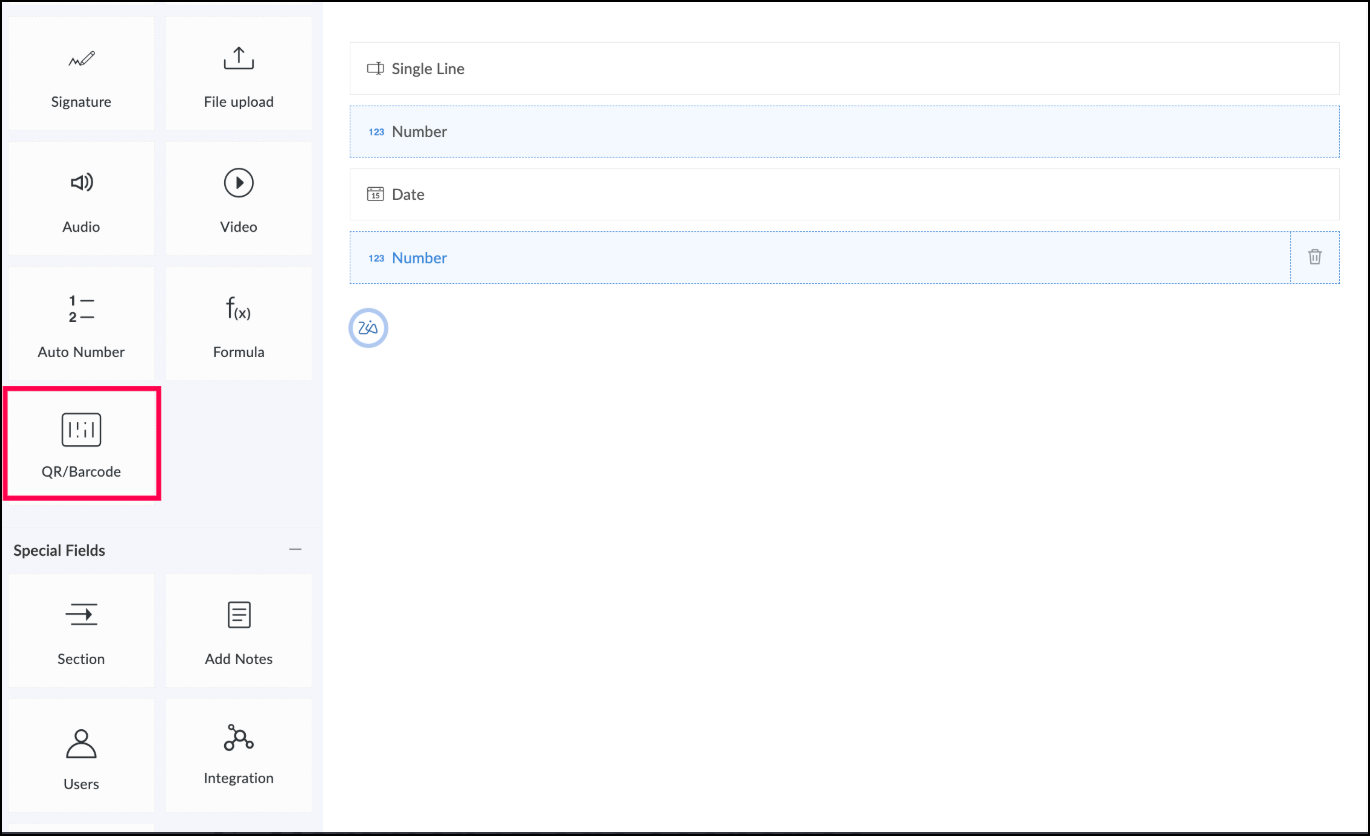
Task: Select the Single Line field row
Action: click(844, 69)
